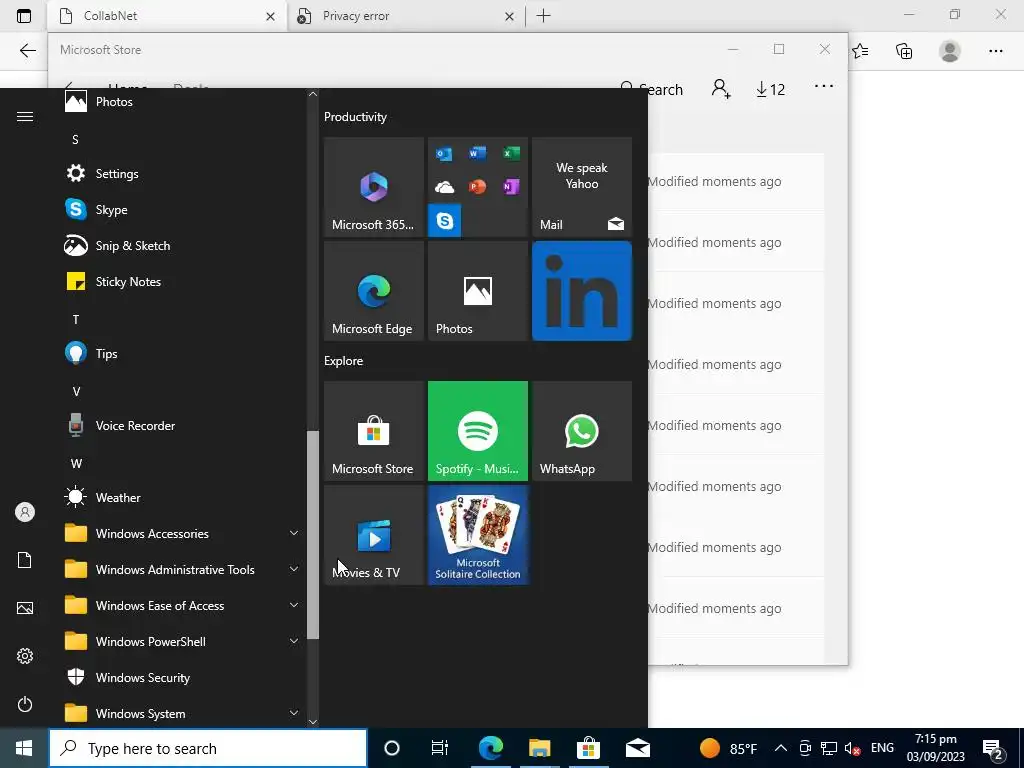Expand Windows Administrative Tools folder
This screenshot has height=768, width=1024.
pos(182,569)
